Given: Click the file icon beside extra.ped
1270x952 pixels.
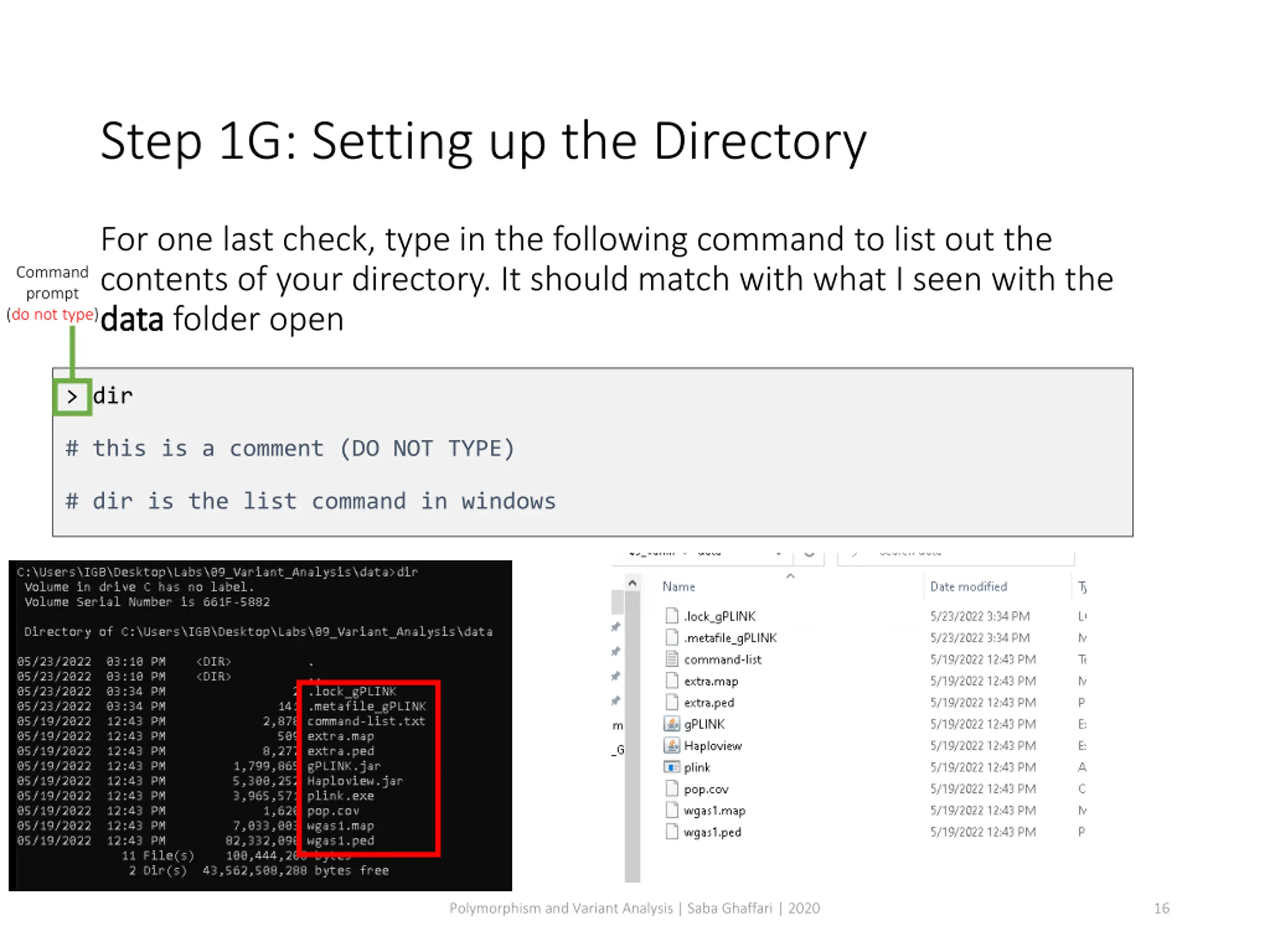Looking at the screenshot, I should [671, 702].
